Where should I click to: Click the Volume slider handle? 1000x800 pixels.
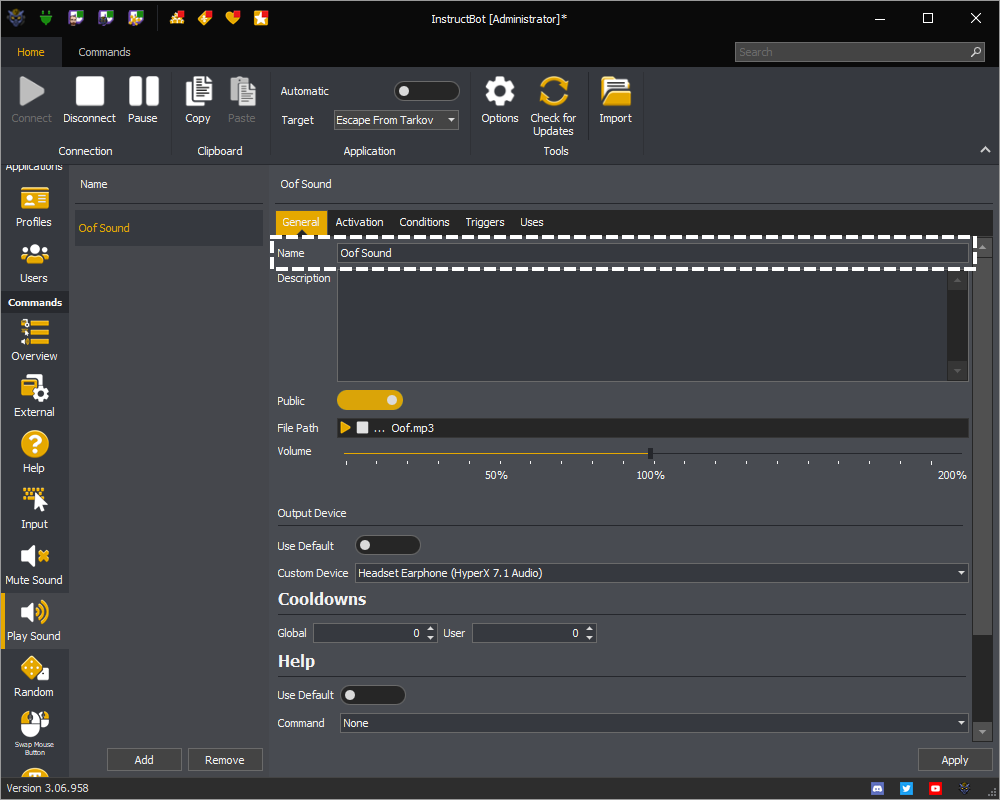click(651, 453)
